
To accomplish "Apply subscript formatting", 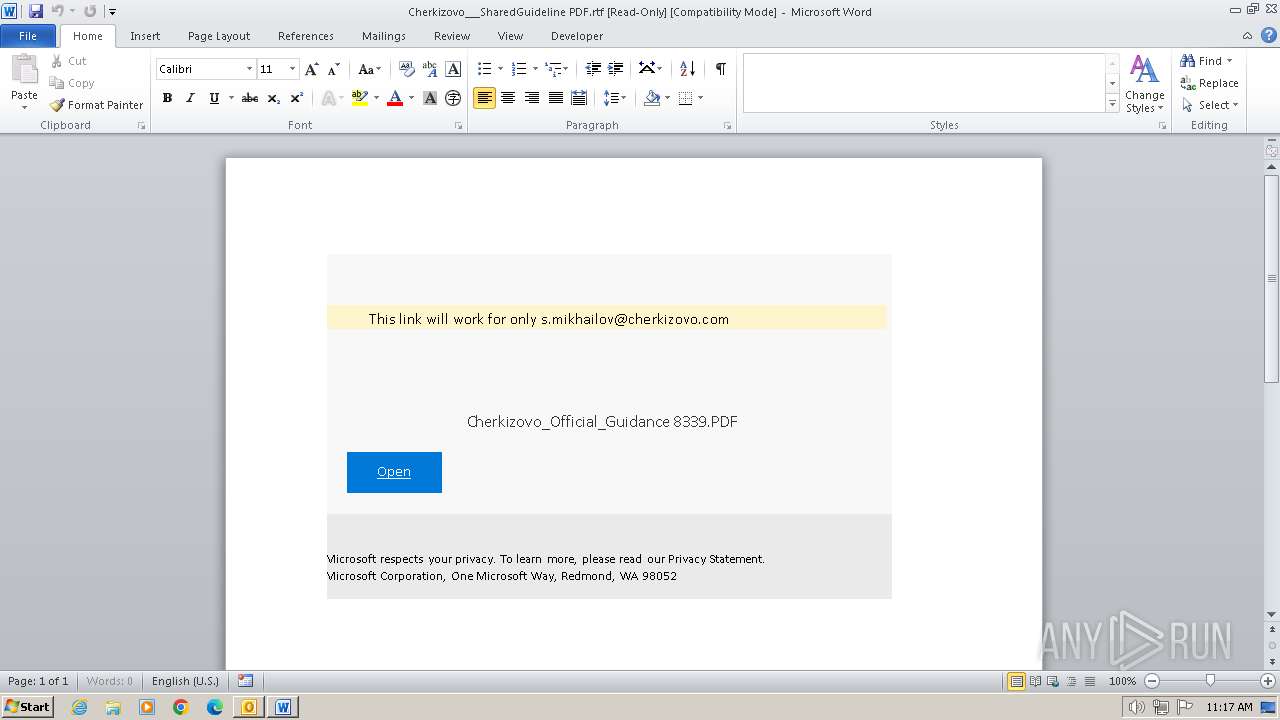I will click(274, 98).
